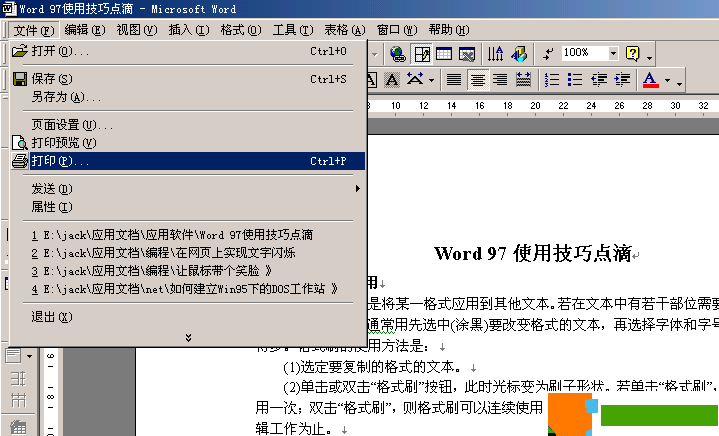The width and height of the screenshot is (719, 436).
Task: Toggle Distributed alignment
Action: pyautogui.click(x=523, y=80)
